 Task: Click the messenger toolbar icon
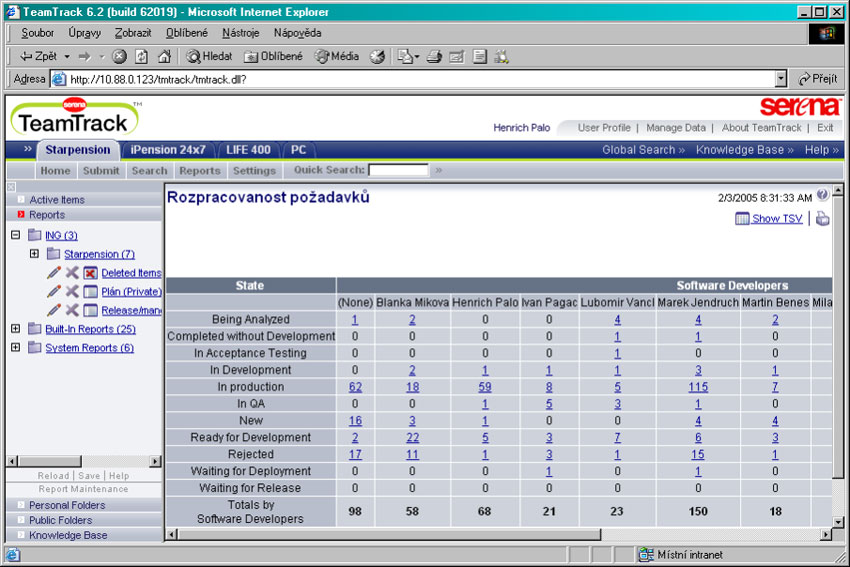coord(501,56)
